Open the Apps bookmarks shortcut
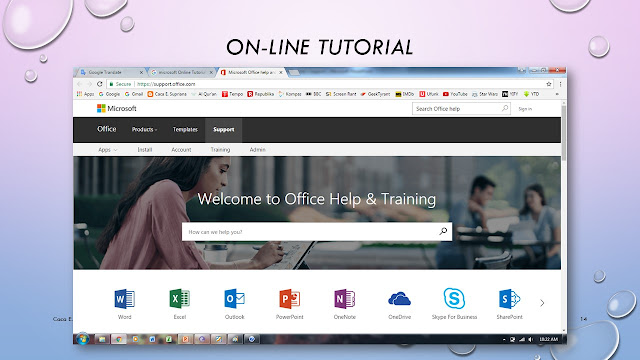The image size is (640, 360). click(x=85, y=94)
